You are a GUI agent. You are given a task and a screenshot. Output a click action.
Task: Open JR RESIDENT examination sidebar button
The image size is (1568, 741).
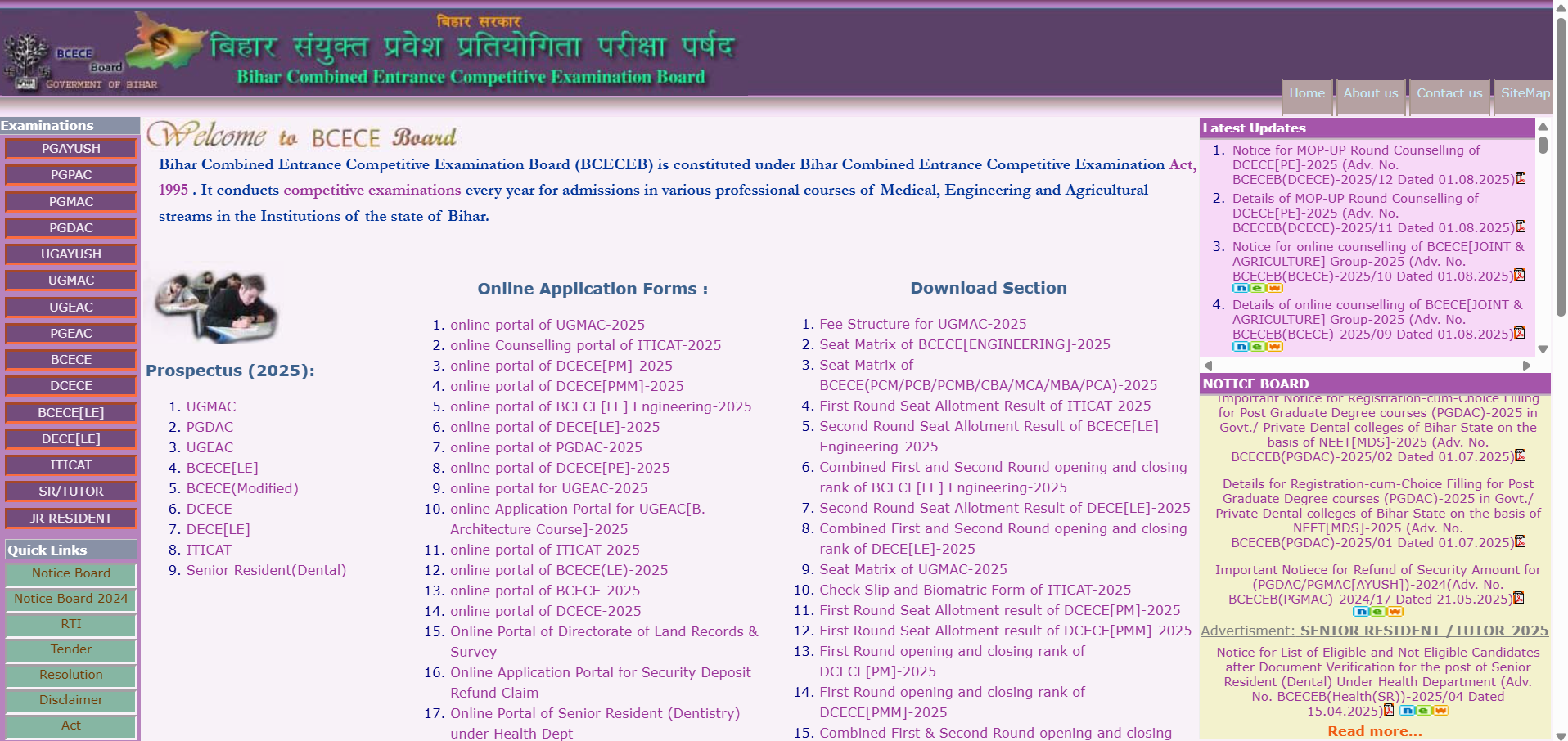[71, 519]
